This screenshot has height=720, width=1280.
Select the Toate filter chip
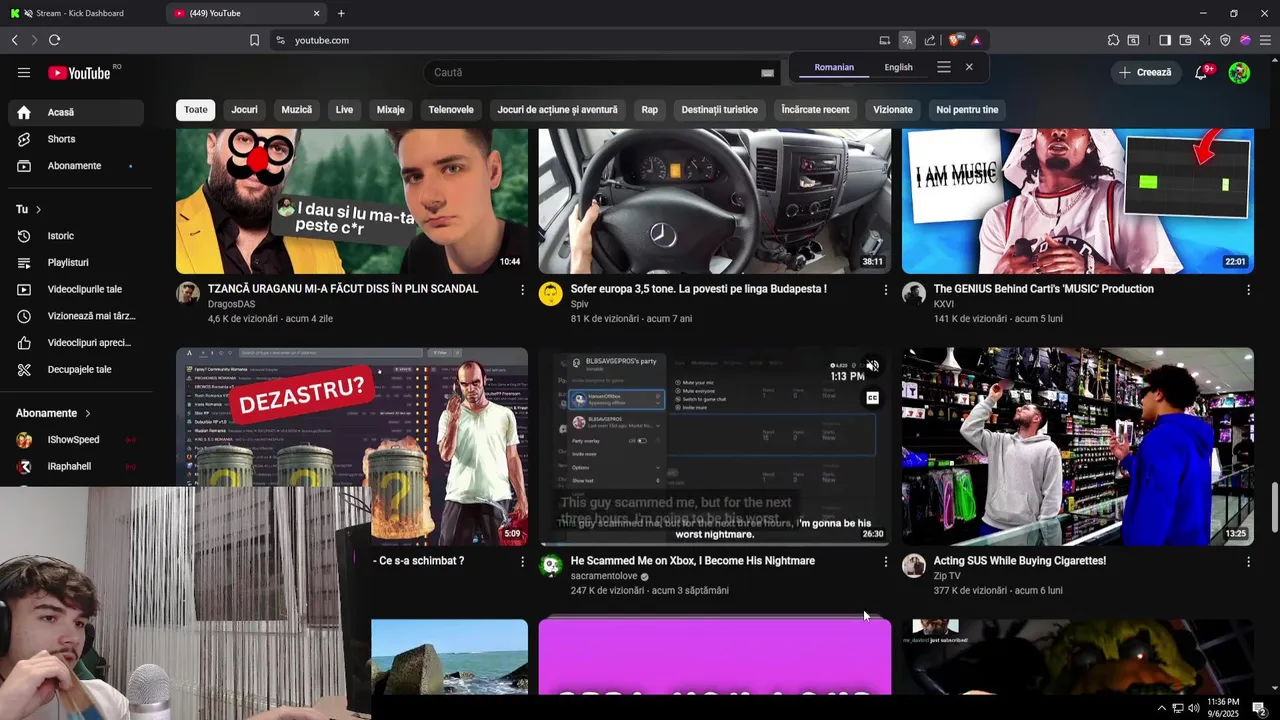click(196, 110)
